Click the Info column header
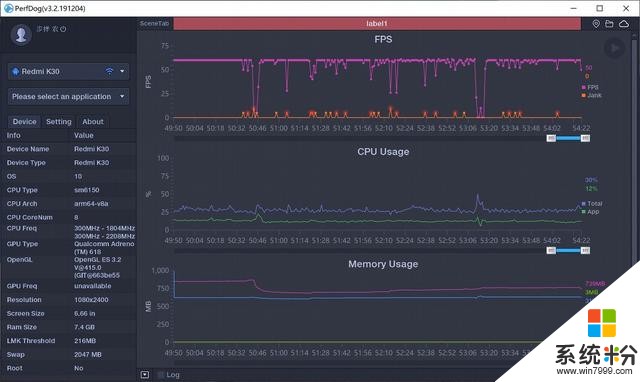 click(x=13, y=135)
